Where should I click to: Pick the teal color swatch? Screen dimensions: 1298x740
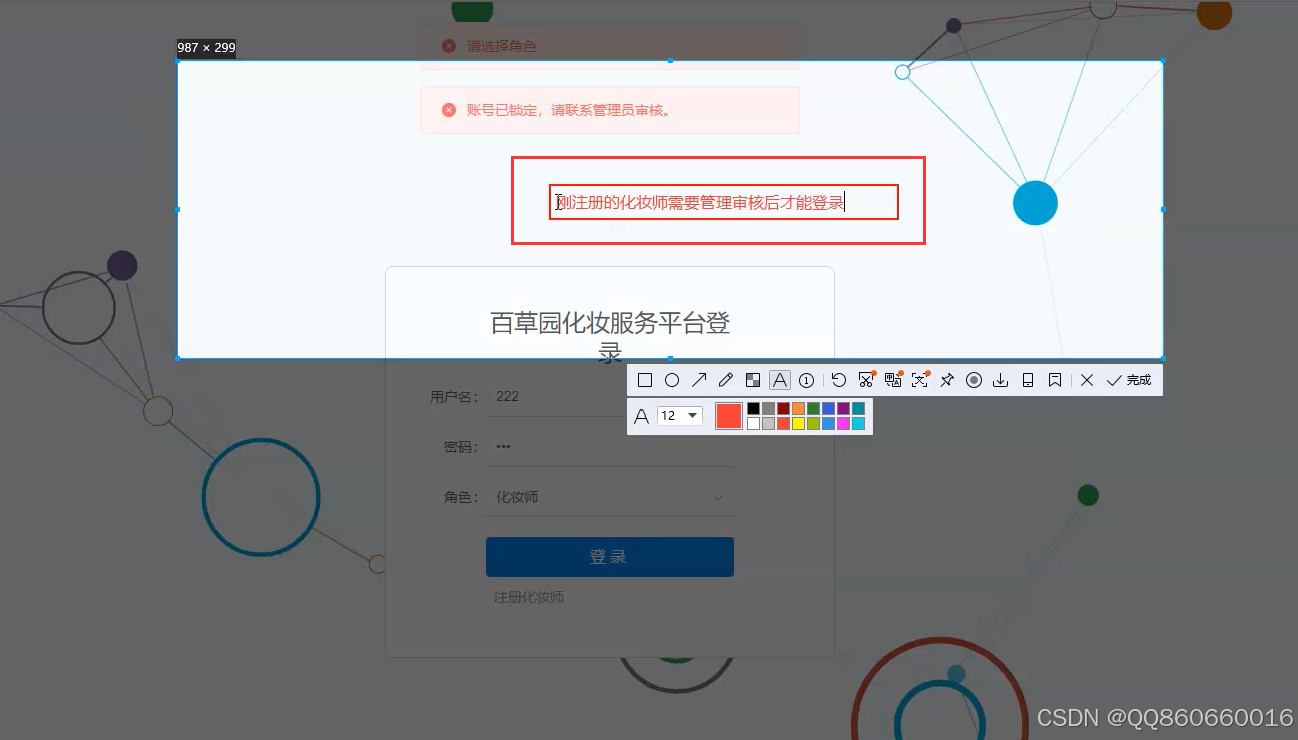pos(858,408)
